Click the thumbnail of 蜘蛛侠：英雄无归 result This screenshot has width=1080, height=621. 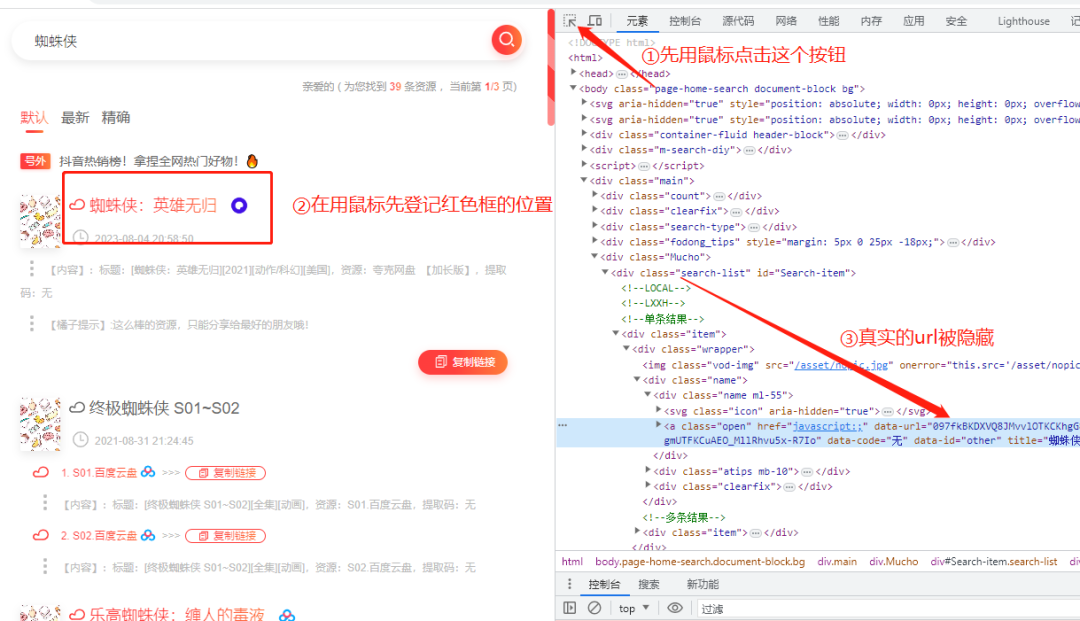40,220
